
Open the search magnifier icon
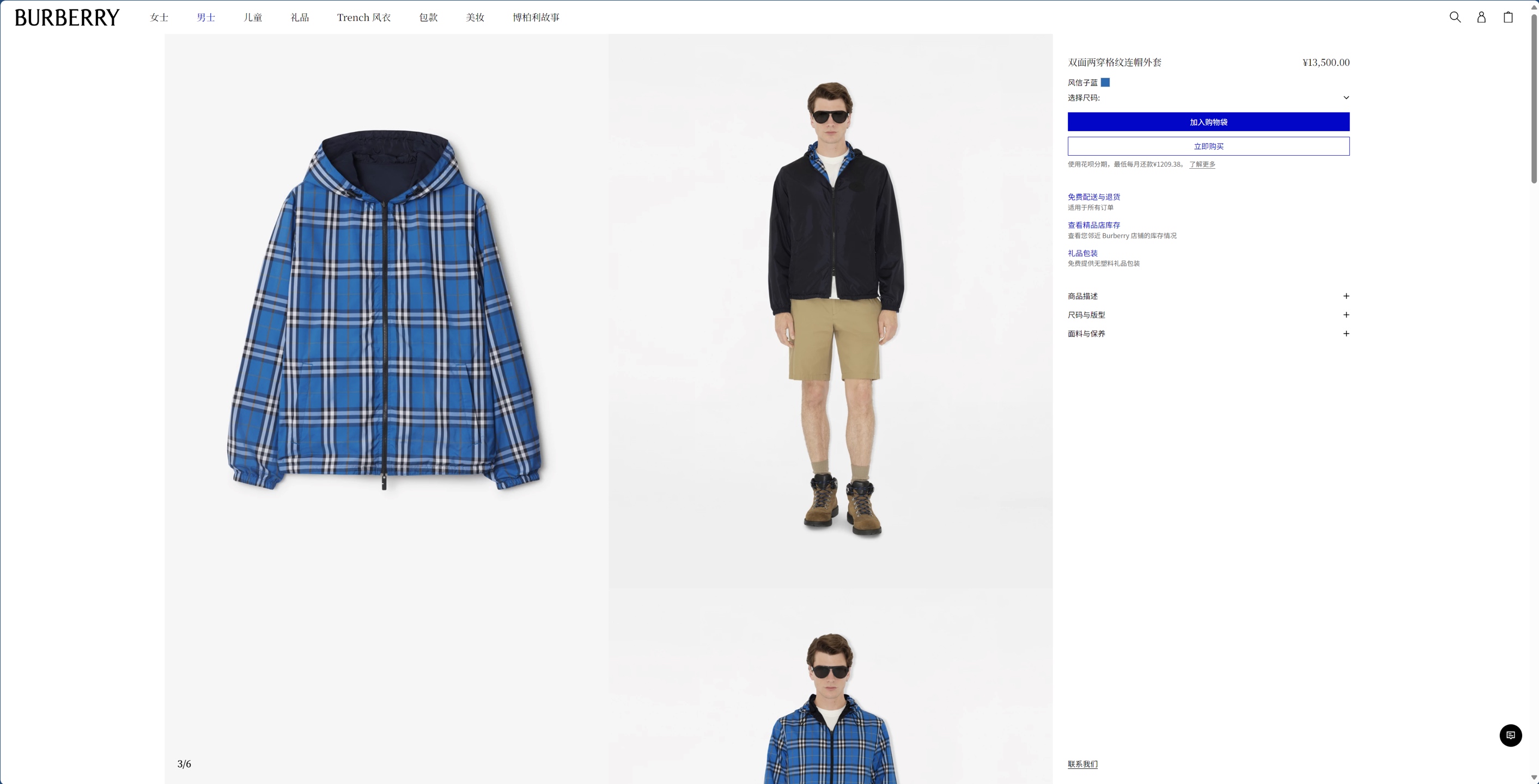point(1455,17)
